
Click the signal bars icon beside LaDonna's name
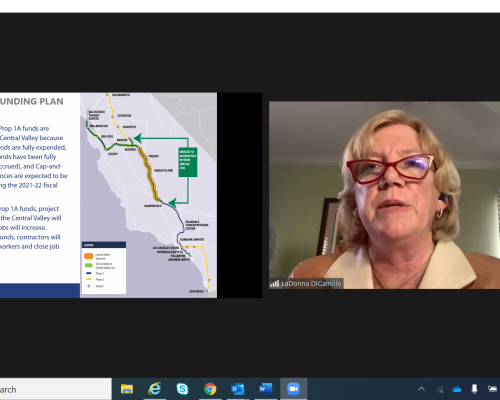[x=275, y=284]
